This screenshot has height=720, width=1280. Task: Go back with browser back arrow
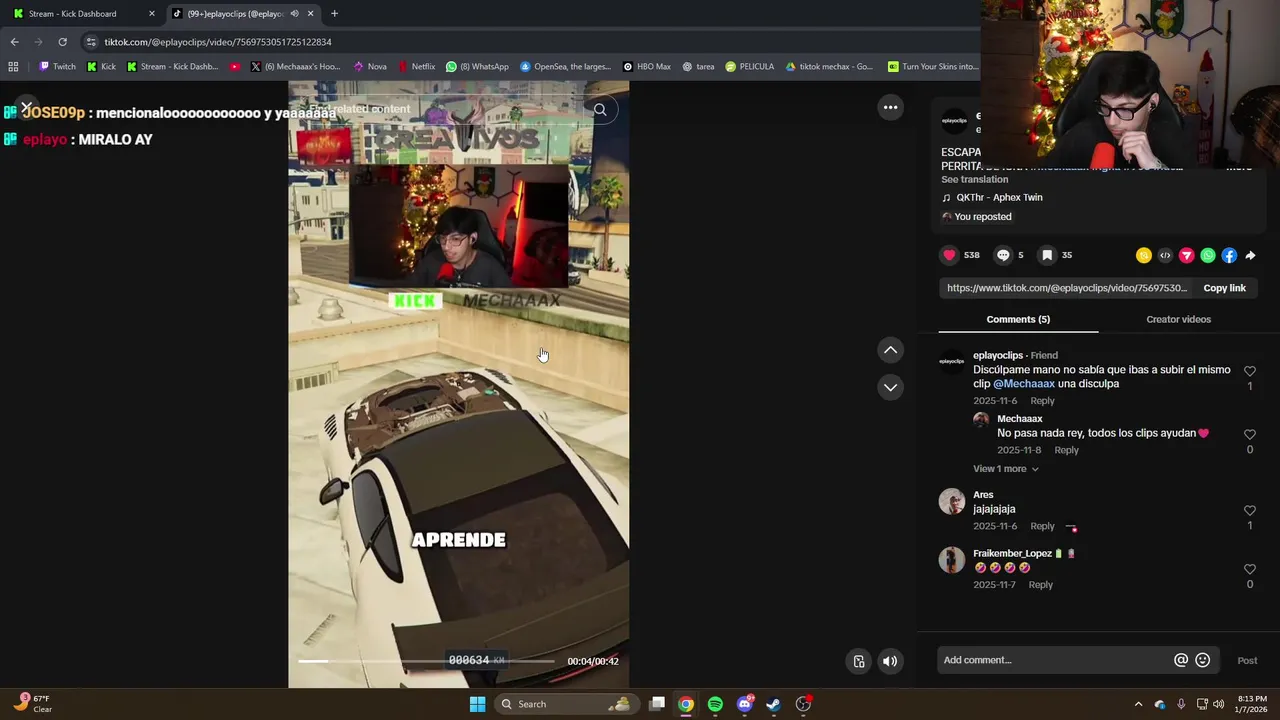[x=14, y=42]
